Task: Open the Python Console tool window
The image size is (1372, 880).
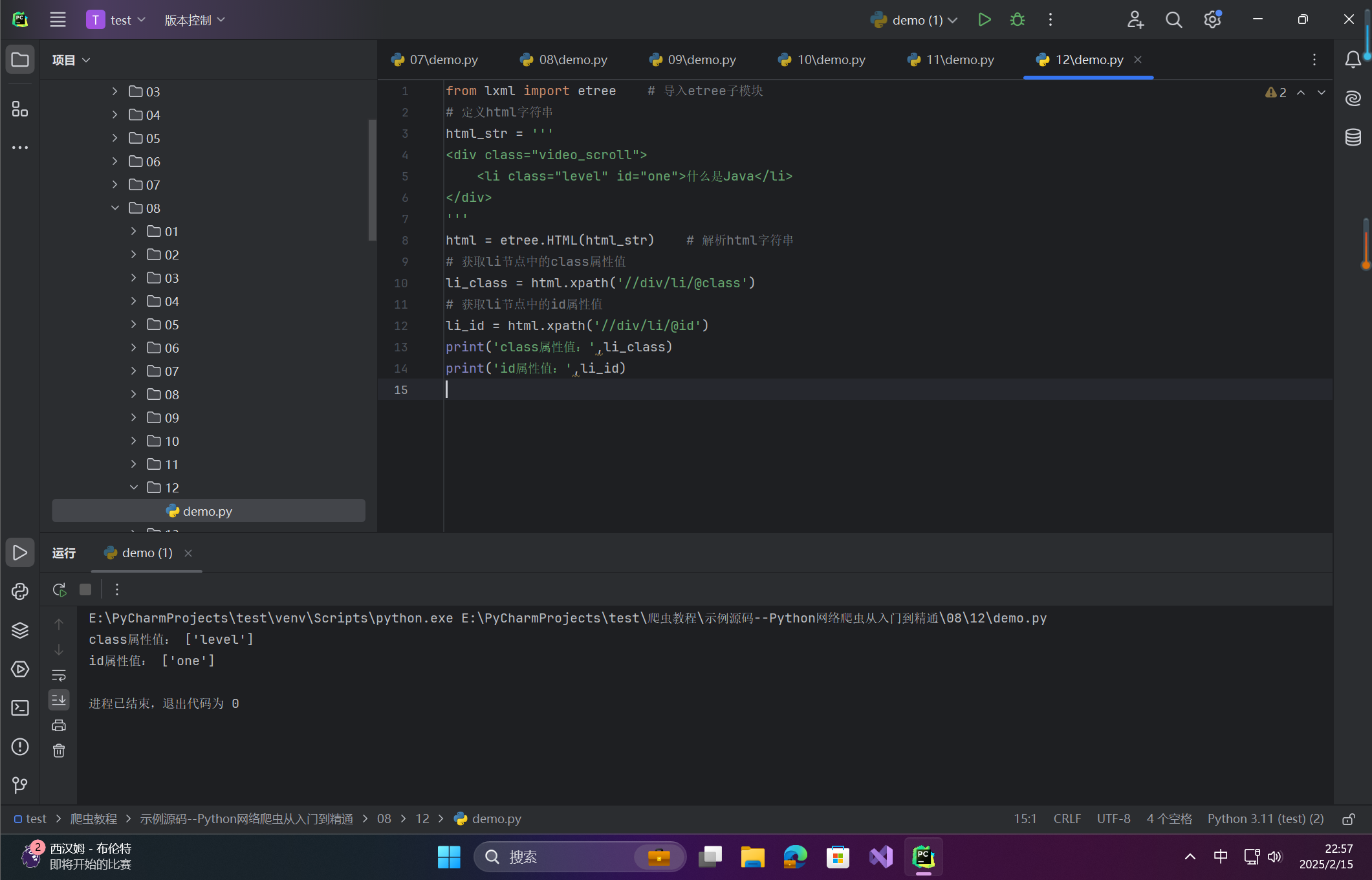Action: [20, 591]
